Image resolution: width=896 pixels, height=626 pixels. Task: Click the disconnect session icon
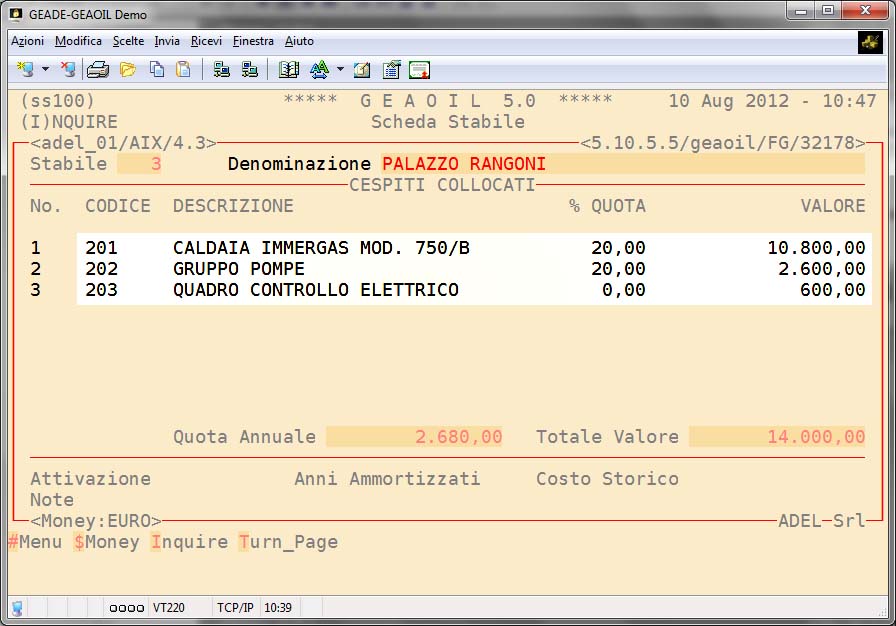tap(67, 70)
